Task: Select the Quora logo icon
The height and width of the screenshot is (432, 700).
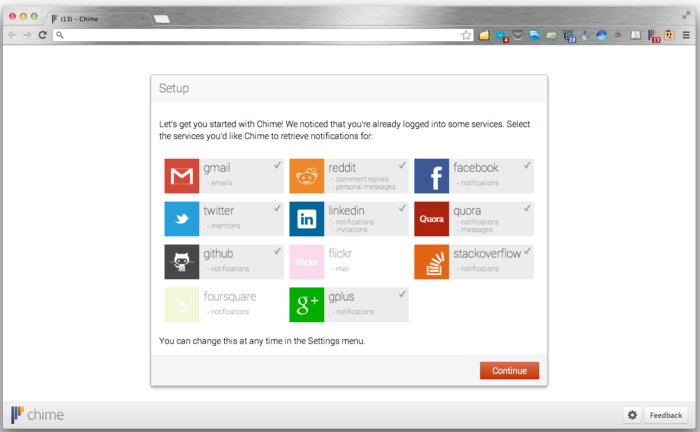Action: pyautogui.click(x=432, y=219)
